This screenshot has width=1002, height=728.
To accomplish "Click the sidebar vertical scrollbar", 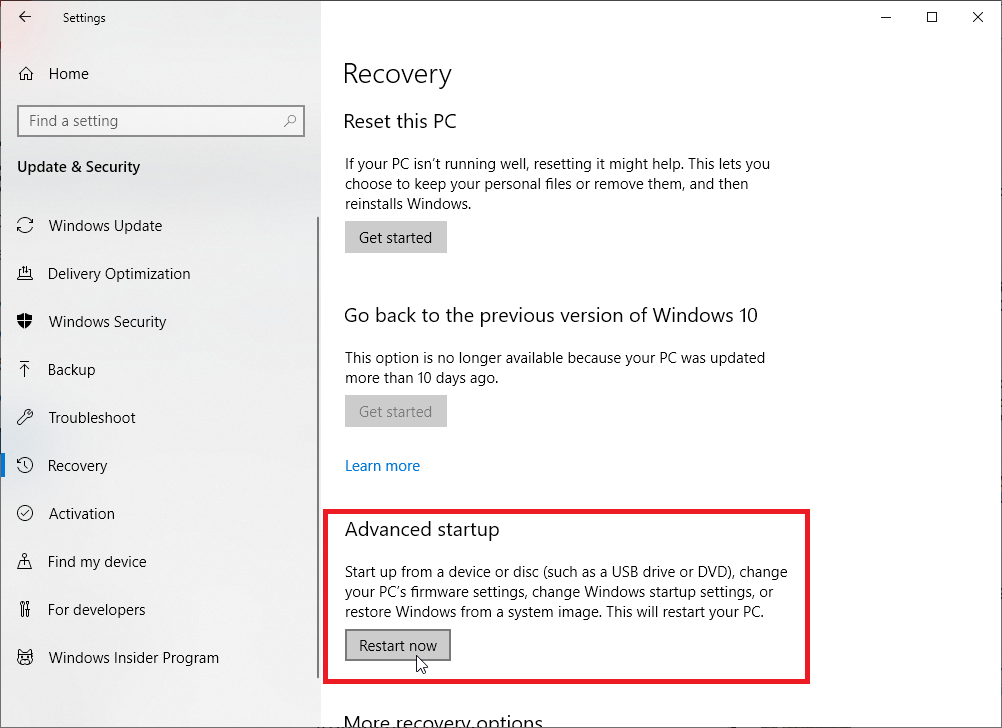I will point(318,400).
